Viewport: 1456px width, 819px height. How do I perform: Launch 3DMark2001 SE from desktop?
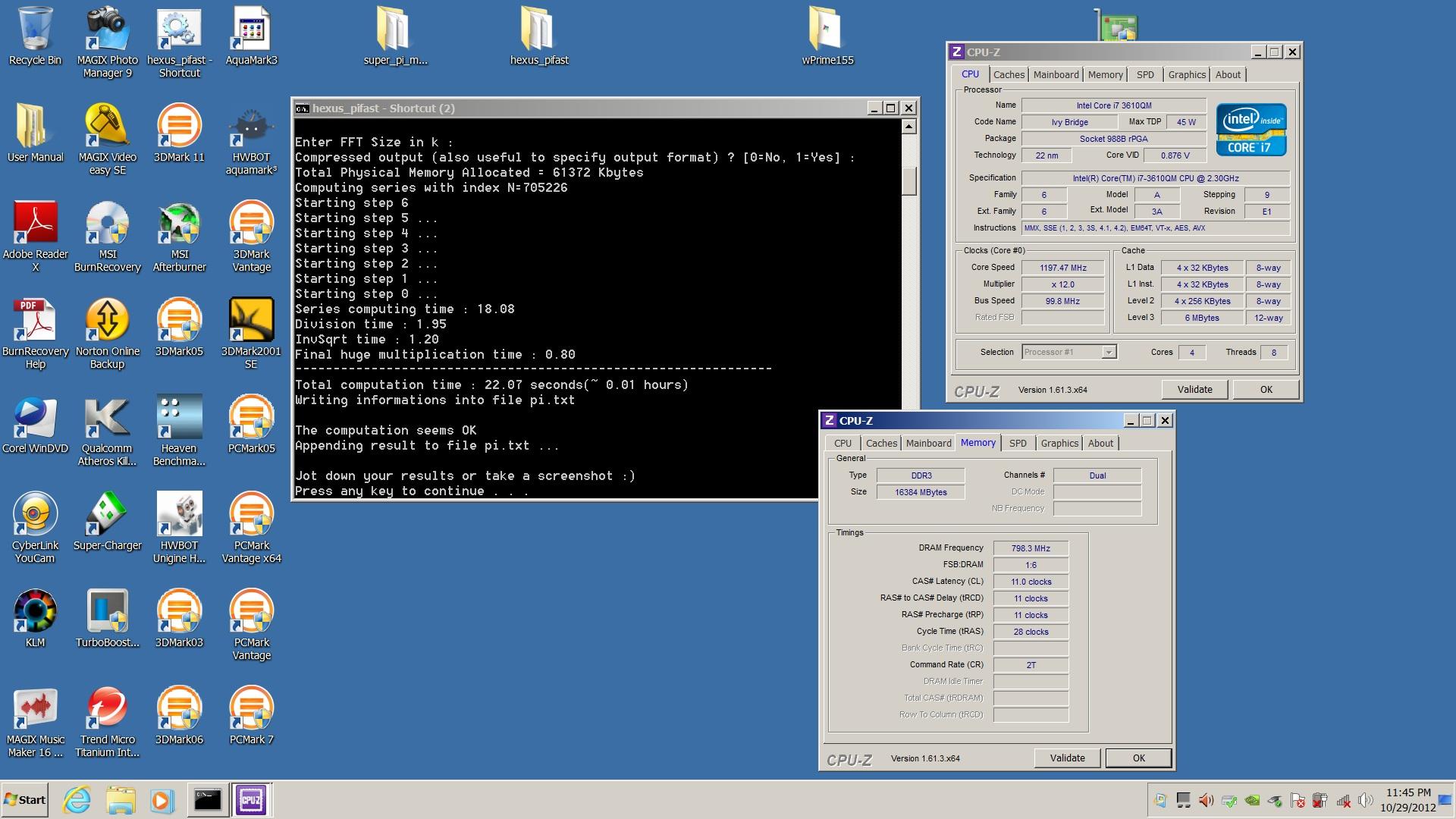(x=251, y=334)
